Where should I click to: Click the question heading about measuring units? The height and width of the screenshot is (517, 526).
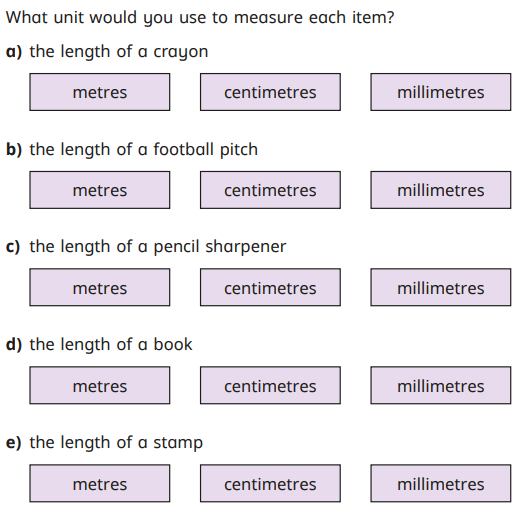(200, 17)
